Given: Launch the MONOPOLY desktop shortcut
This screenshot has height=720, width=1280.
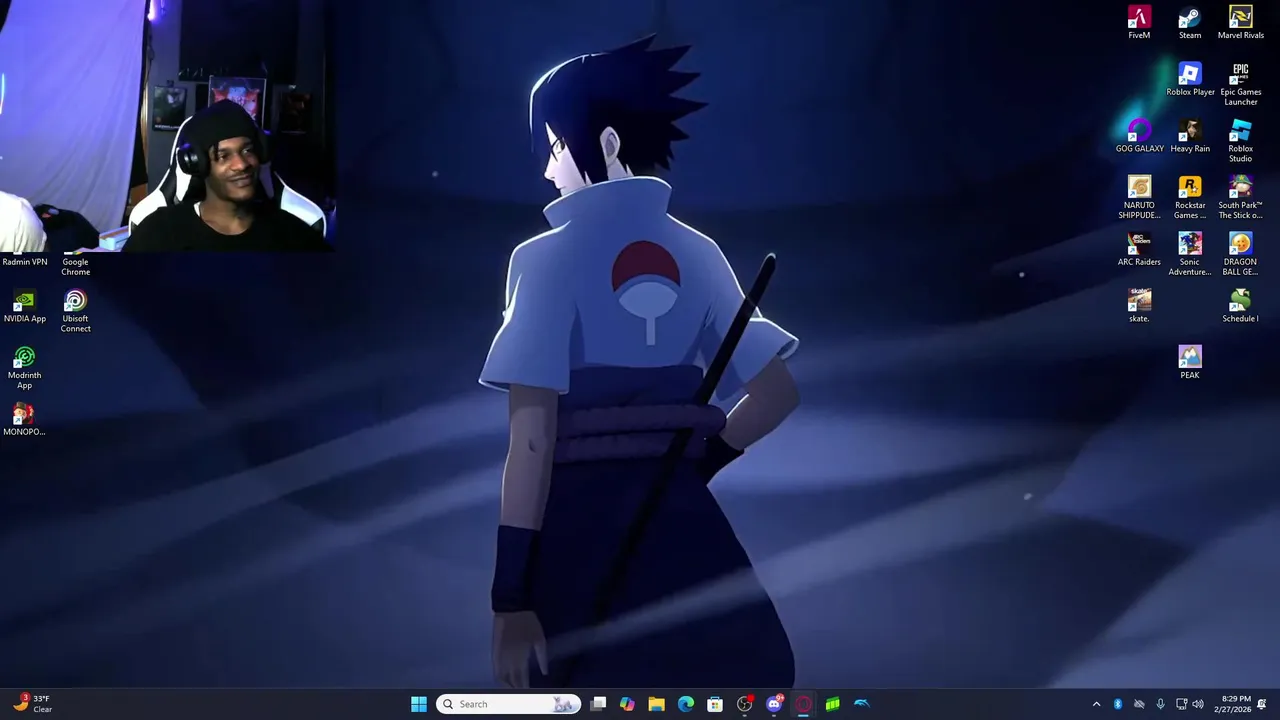Looking at the screenshot, I should click(24, 420).
